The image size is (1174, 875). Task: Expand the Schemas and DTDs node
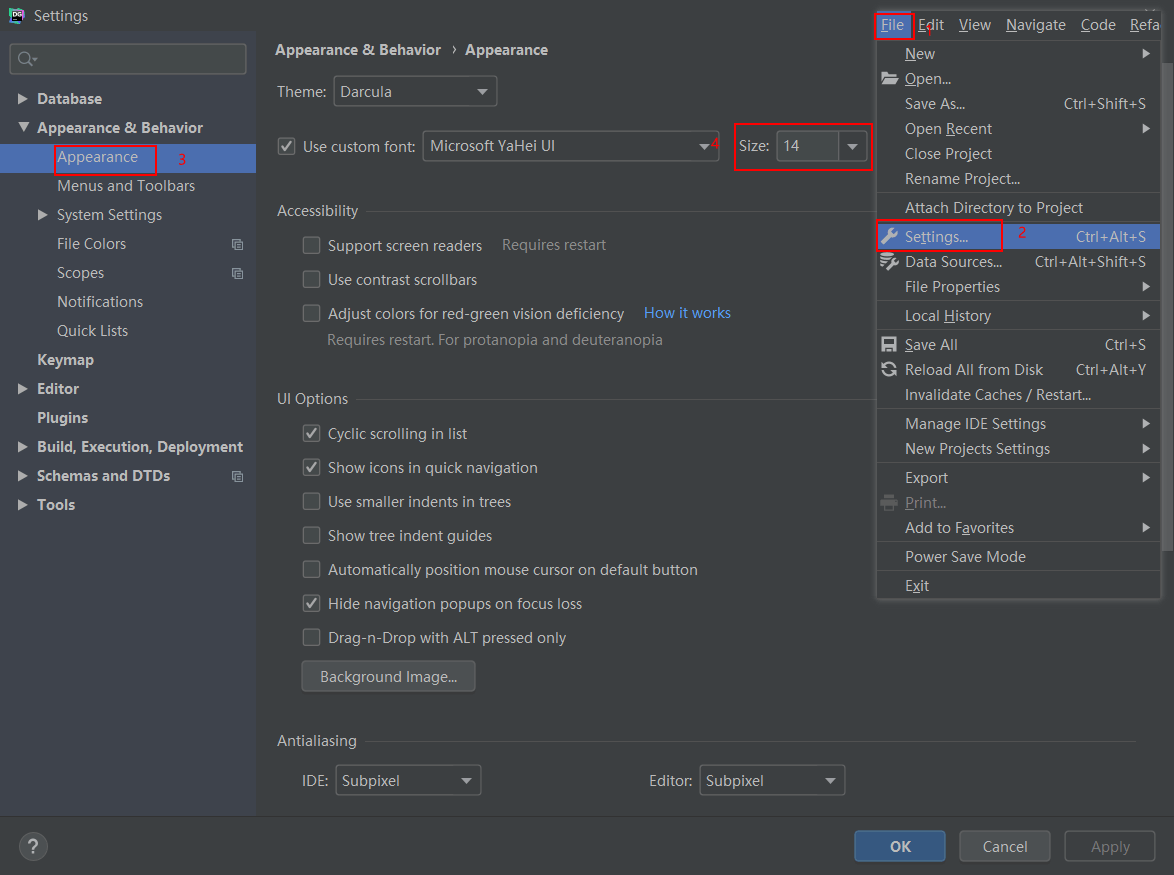(22, 476)
